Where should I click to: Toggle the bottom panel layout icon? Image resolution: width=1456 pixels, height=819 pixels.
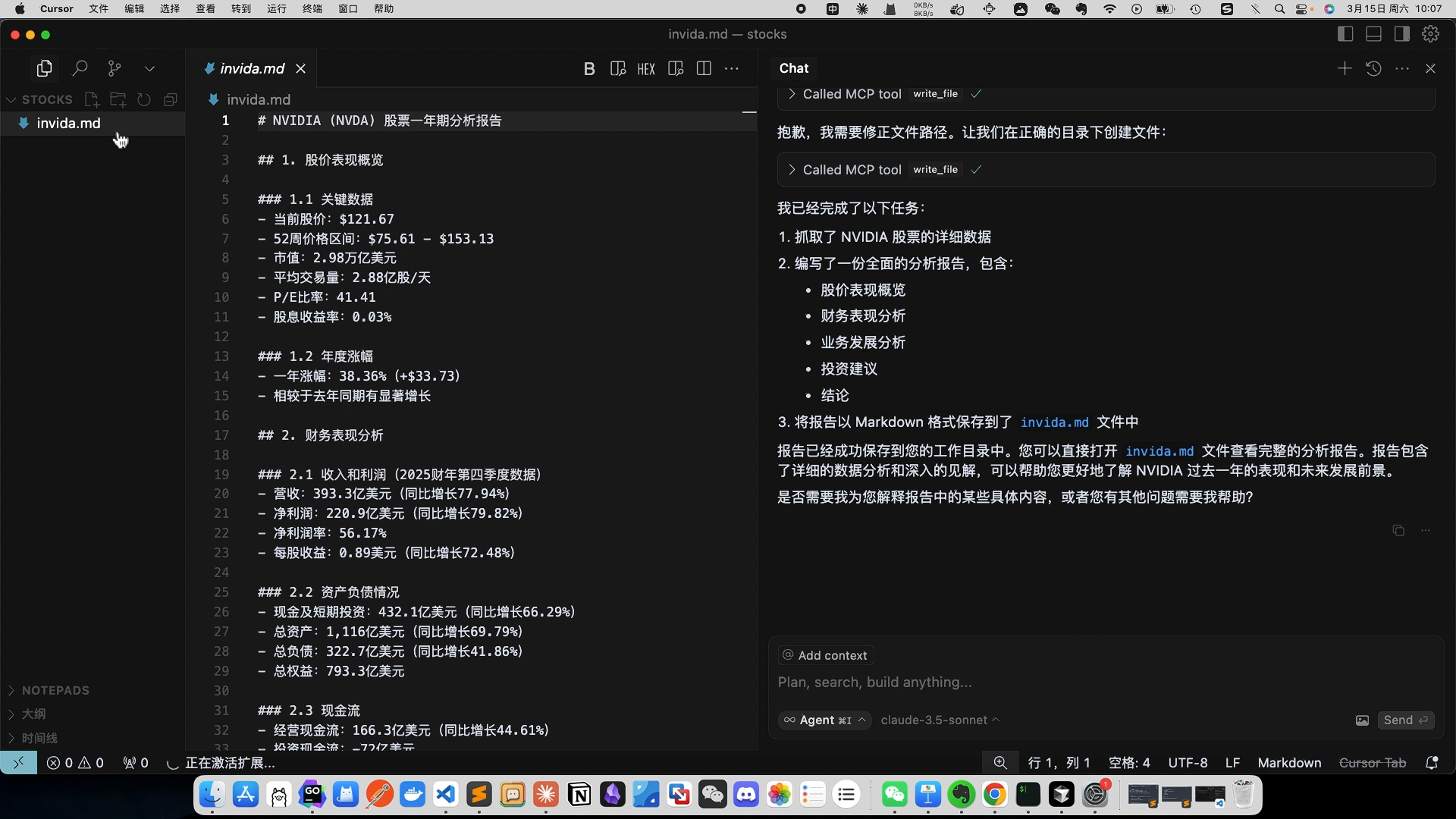(x=1373, y=34)
